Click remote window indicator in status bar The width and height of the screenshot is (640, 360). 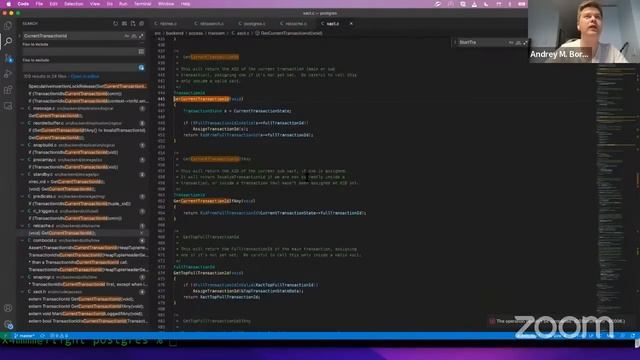pyautogui.click(x=5, y=336)
